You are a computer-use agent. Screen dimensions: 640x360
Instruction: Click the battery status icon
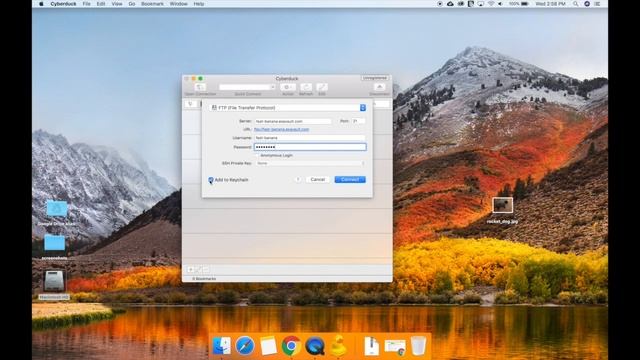click(x=525, y=4)
